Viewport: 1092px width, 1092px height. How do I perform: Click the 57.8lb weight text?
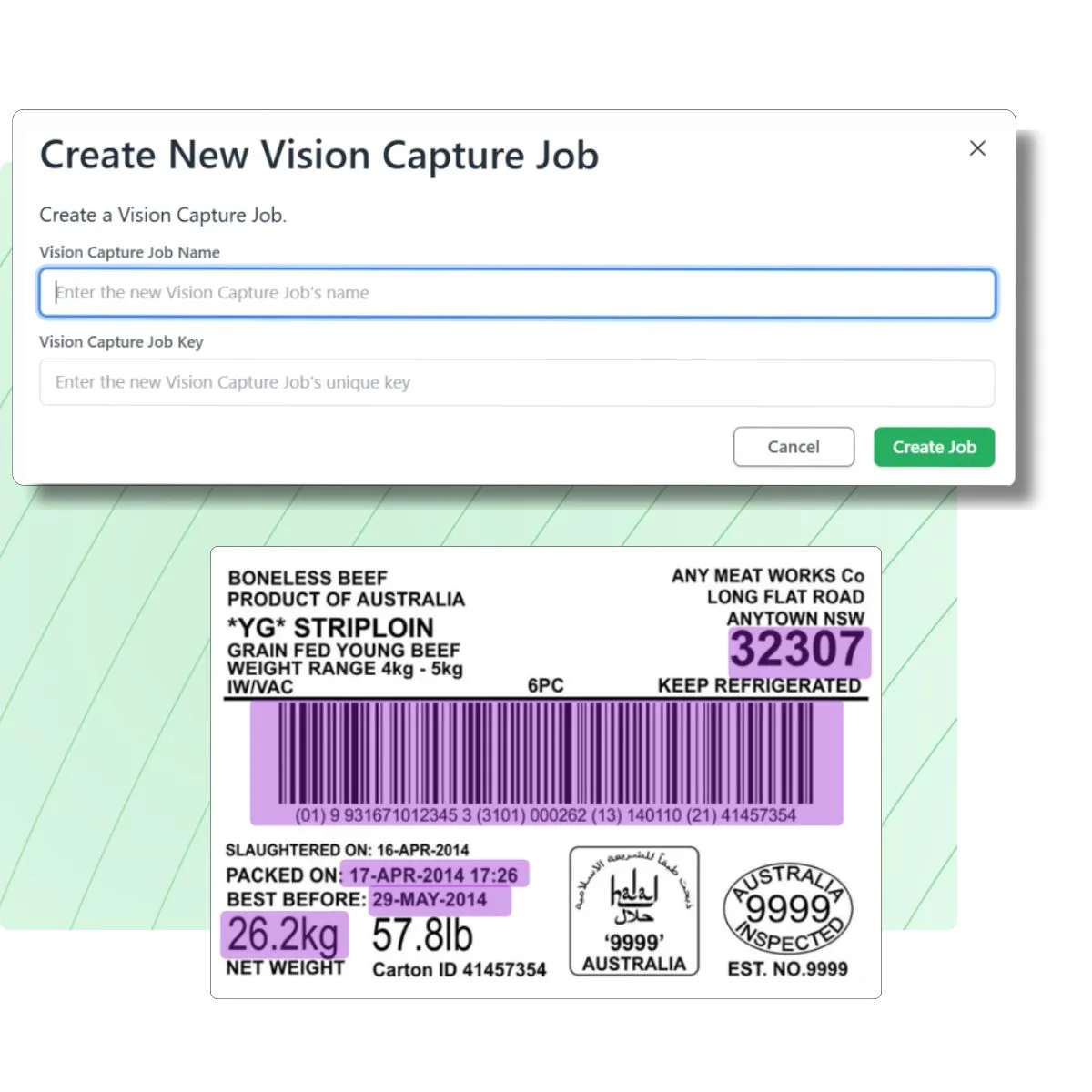point(423,935)
